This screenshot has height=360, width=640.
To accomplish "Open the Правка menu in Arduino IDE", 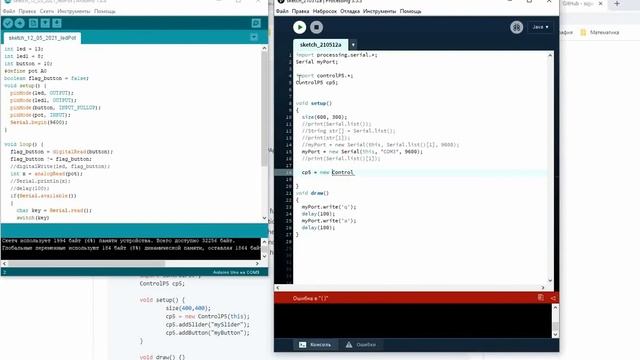I will click(x=27, y=11).
